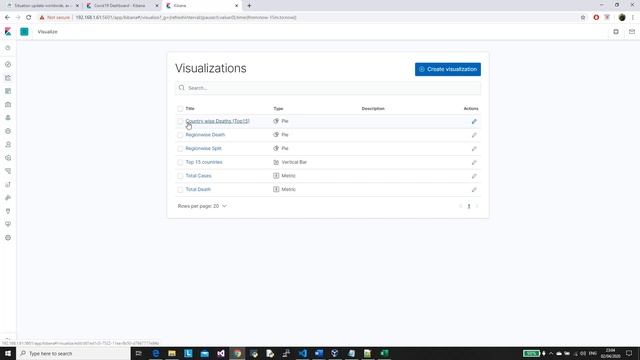Edit Total Death with pencil icon
The width and height of the screenshot is (640, 360).
pos(474,189)
